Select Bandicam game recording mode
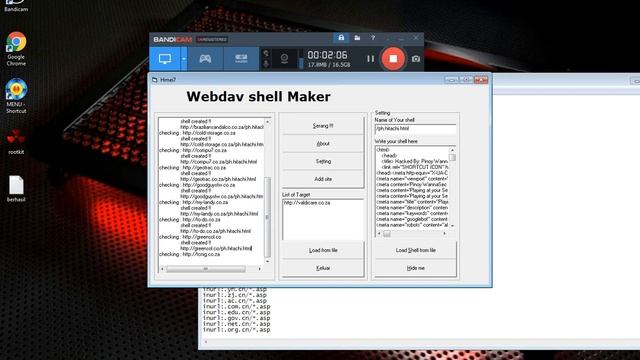 [205, 59]
